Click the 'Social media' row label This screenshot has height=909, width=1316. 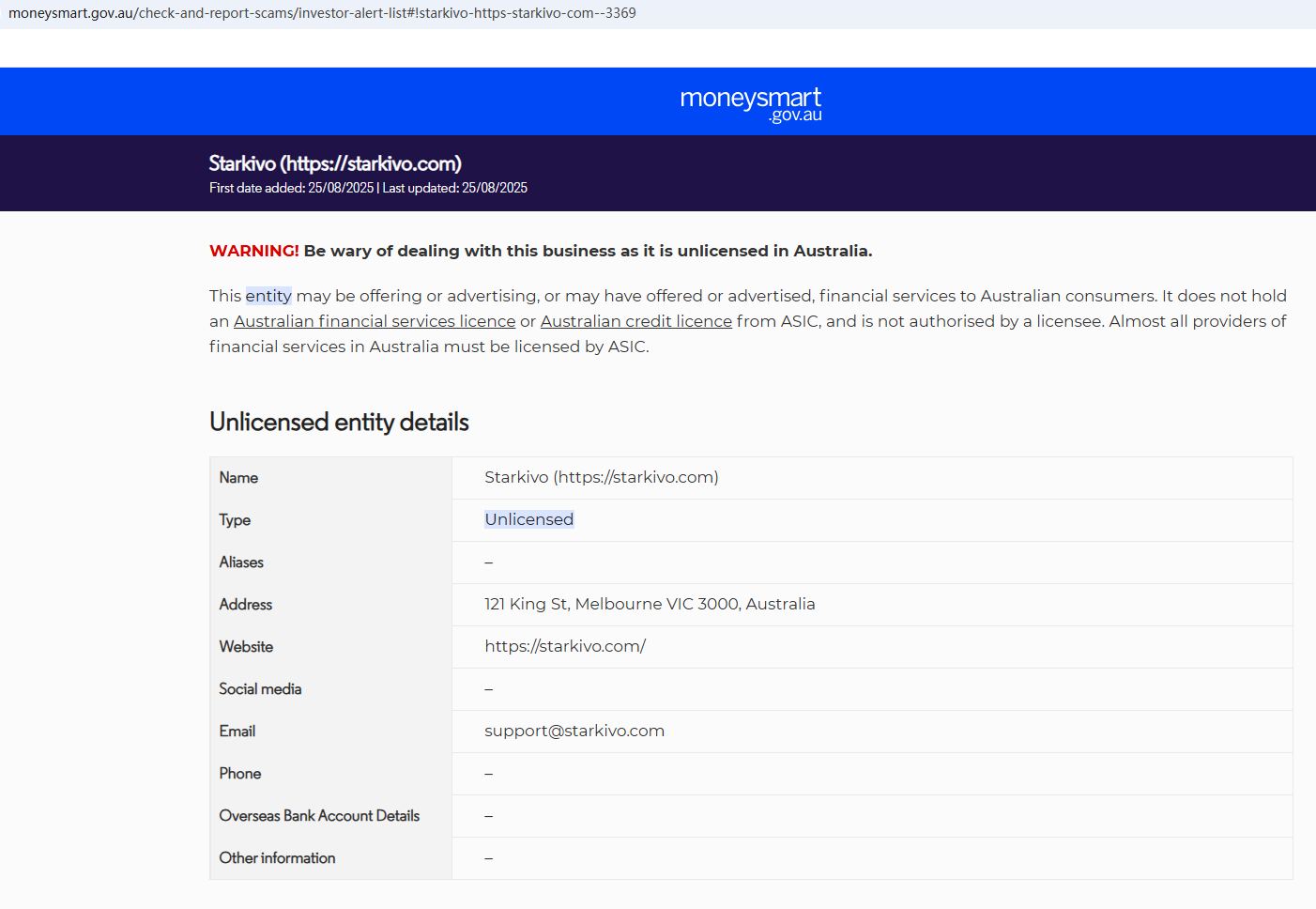click(x=260, y=688)
